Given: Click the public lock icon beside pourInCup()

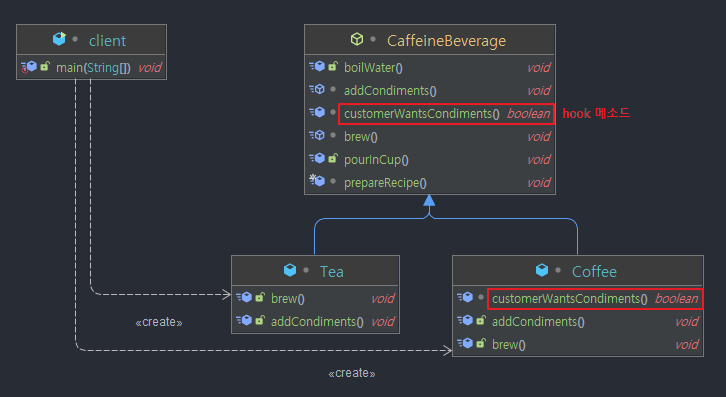Looking at the screenshot, I should tap(333, 158).
